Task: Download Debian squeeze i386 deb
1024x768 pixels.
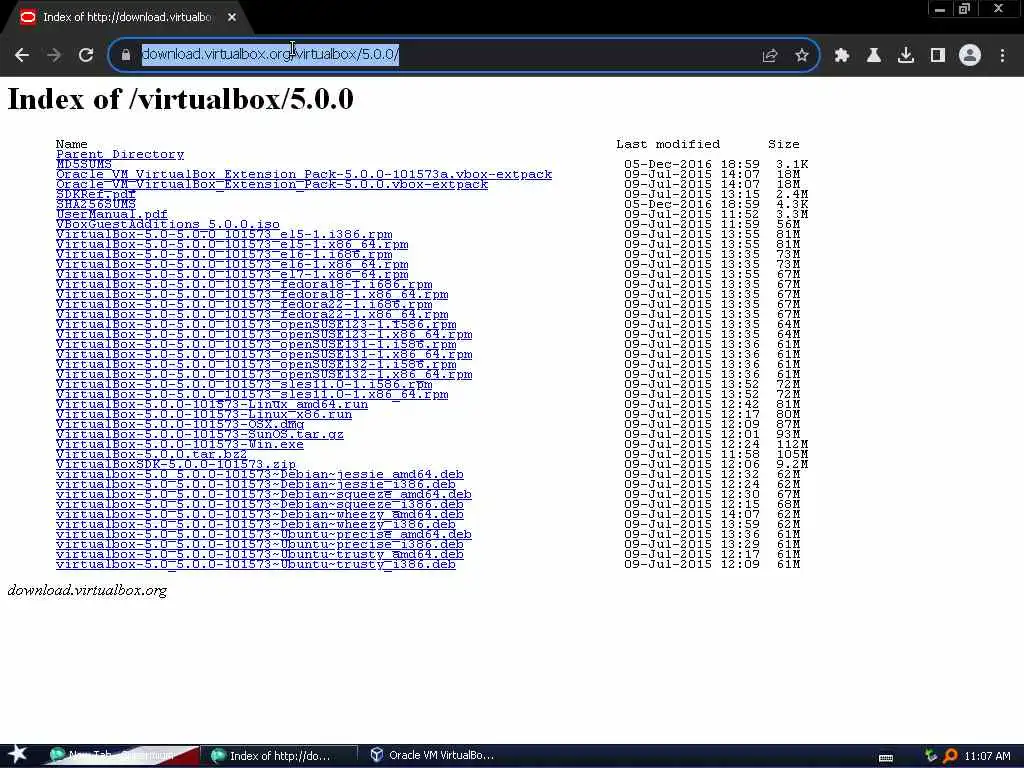Action: pos(260,505)
